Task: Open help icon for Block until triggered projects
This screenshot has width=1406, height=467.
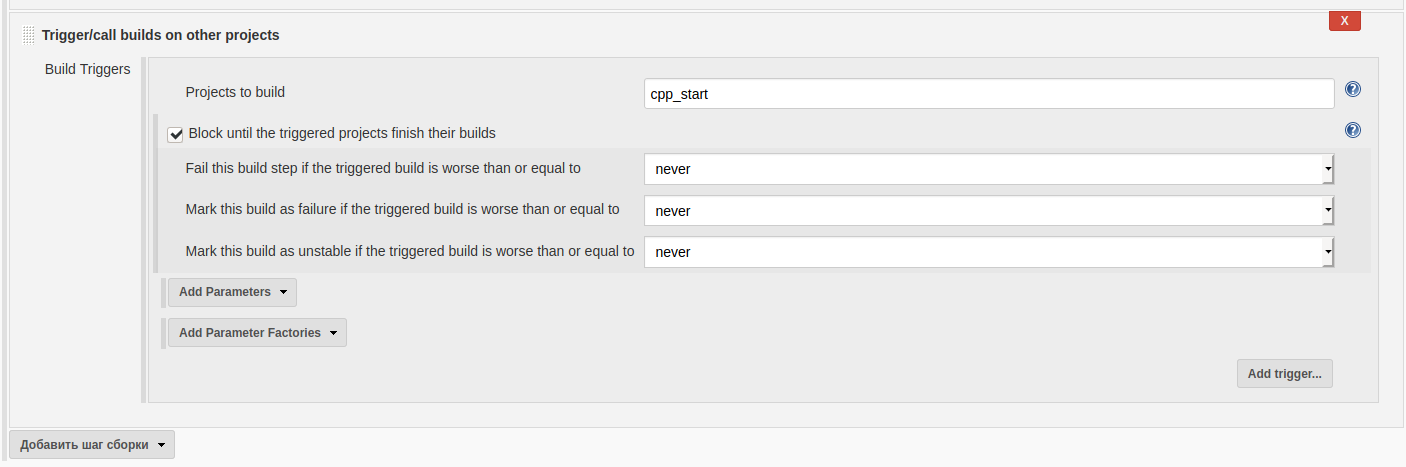Action: pos(1353,130)
